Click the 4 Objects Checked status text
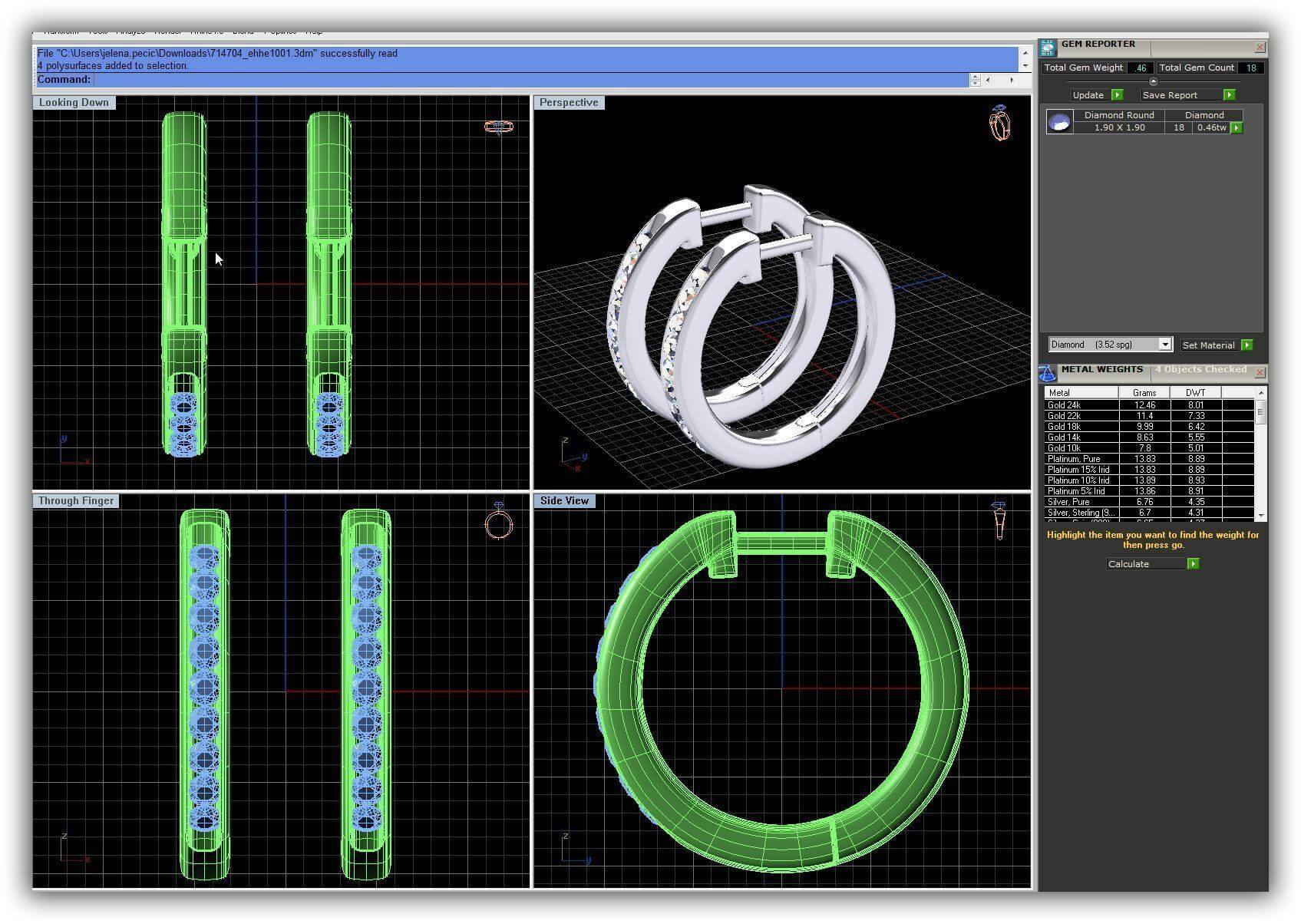 1200,370
